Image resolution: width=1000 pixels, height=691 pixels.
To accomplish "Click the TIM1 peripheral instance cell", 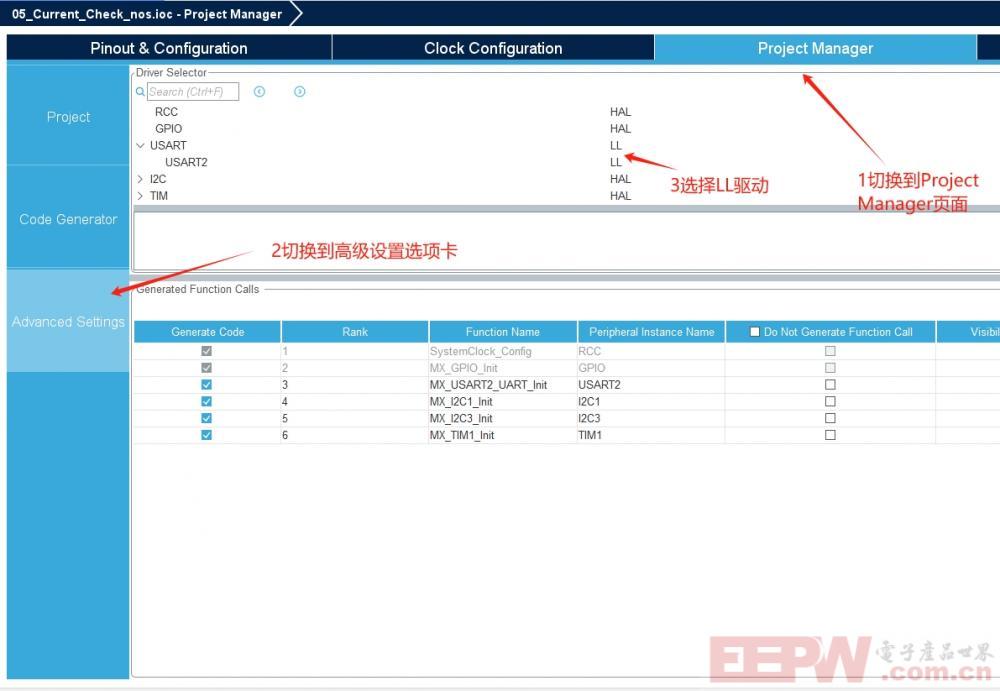I will coord(651,435).
